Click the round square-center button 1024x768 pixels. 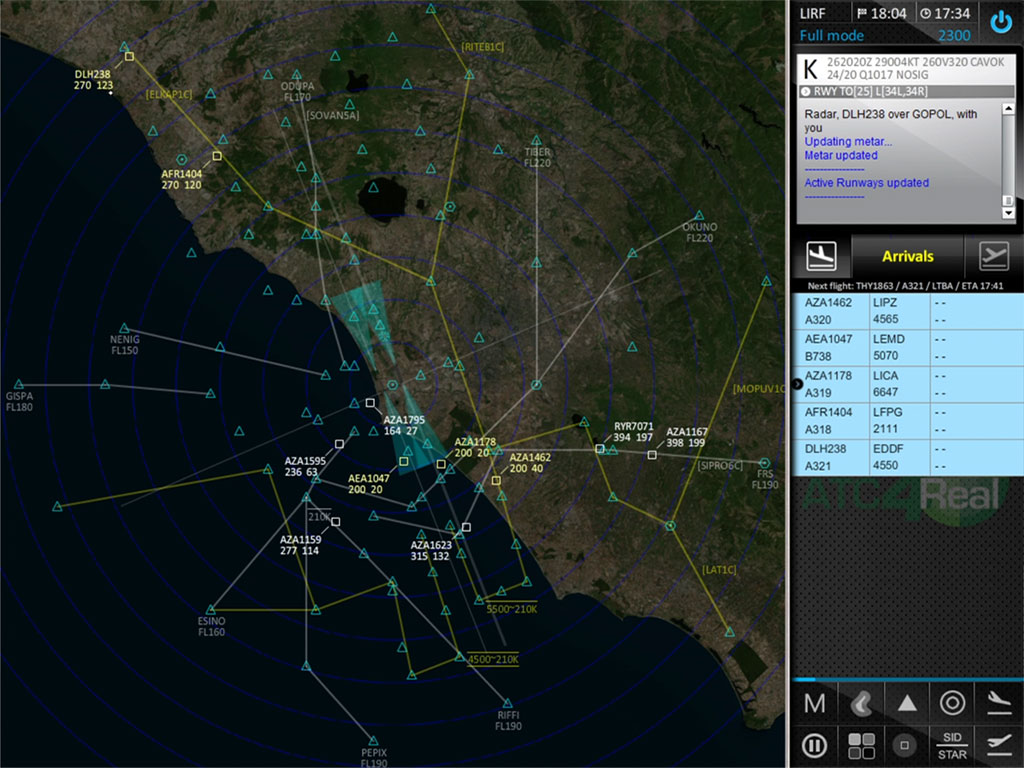906,746
